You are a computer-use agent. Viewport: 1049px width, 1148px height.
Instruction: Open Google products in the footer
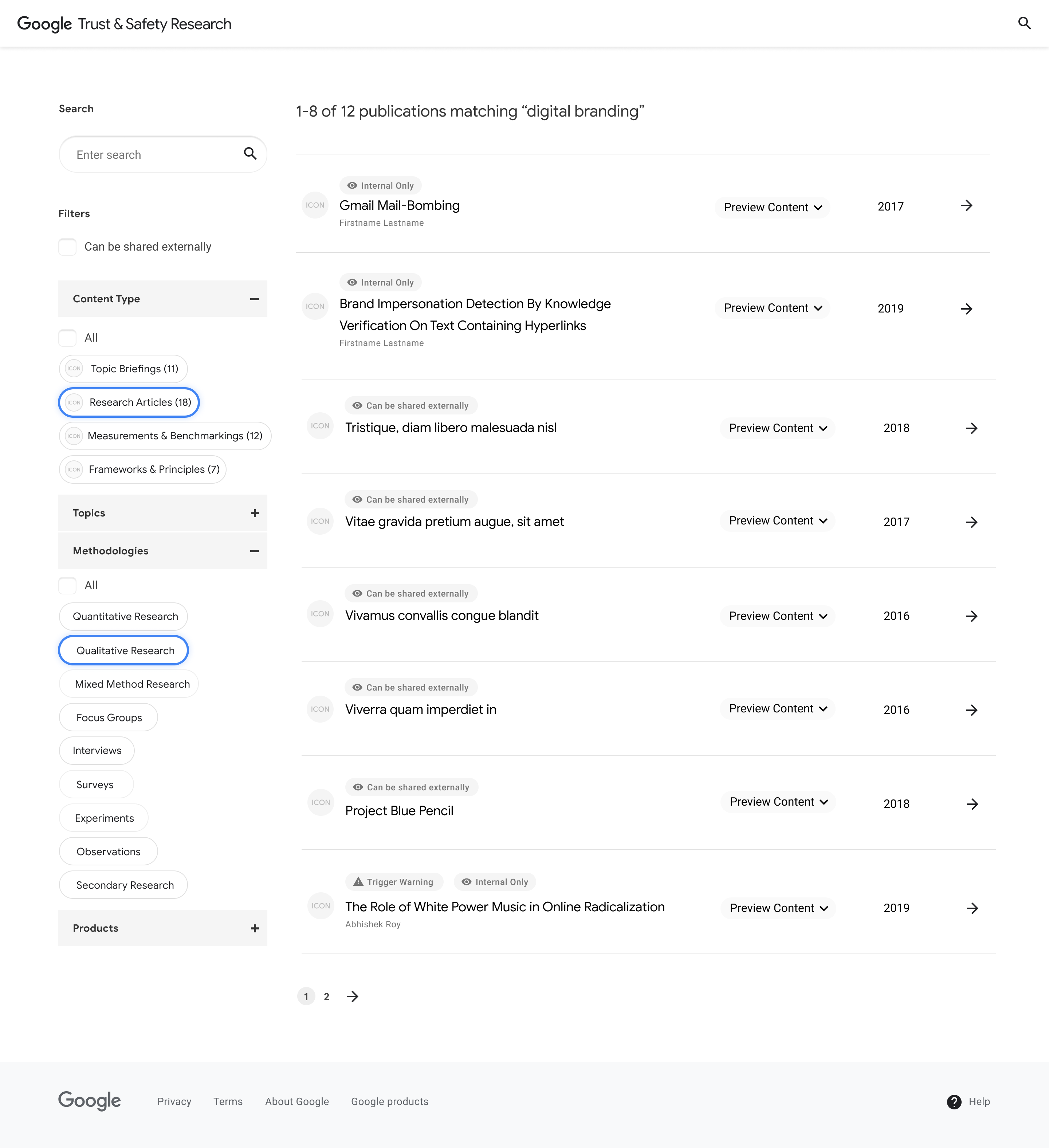(x=390, y=1101)
